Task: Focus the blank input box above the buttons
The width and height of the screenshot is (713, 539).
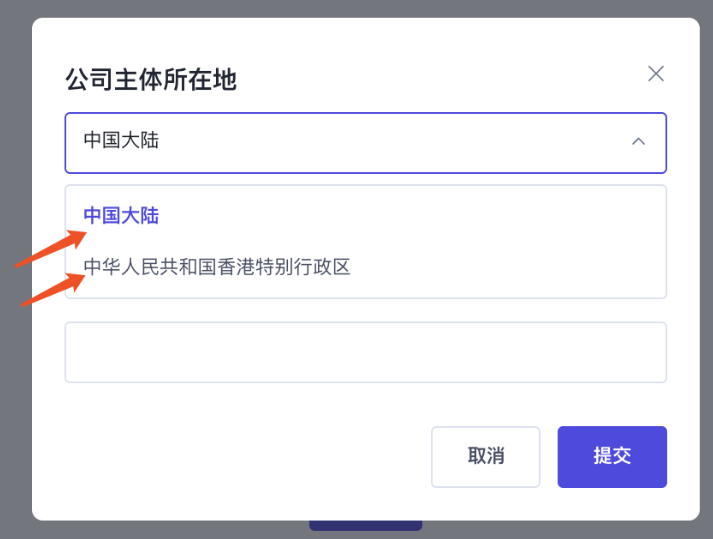Action: click(365, 352)
